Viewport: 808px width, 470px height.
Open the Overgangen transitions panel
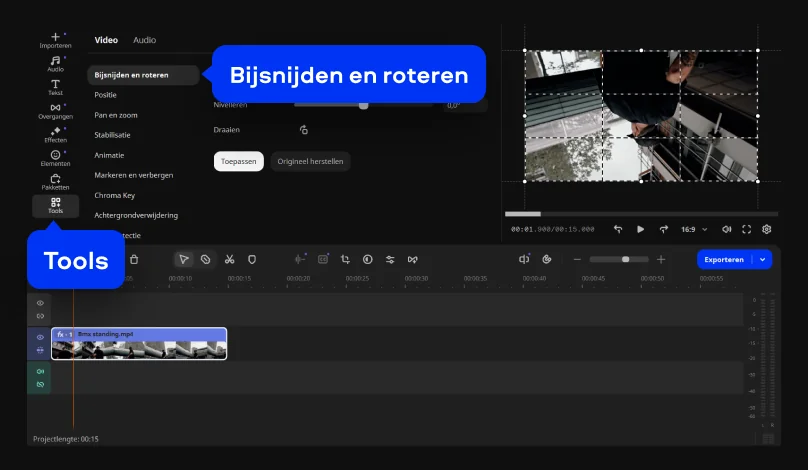[55, 110]
